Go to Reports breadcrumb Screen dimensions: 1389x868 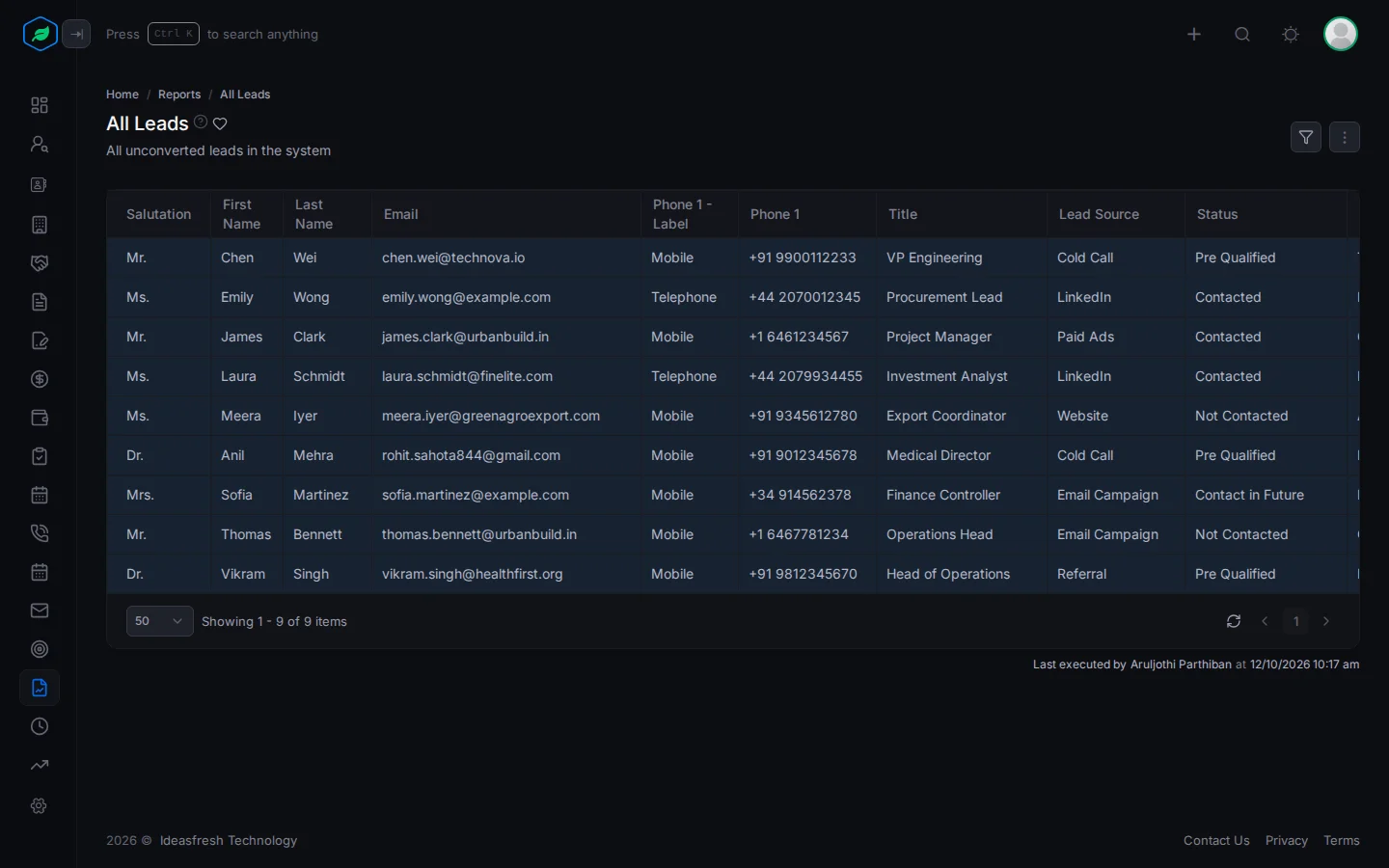(179, 95)
